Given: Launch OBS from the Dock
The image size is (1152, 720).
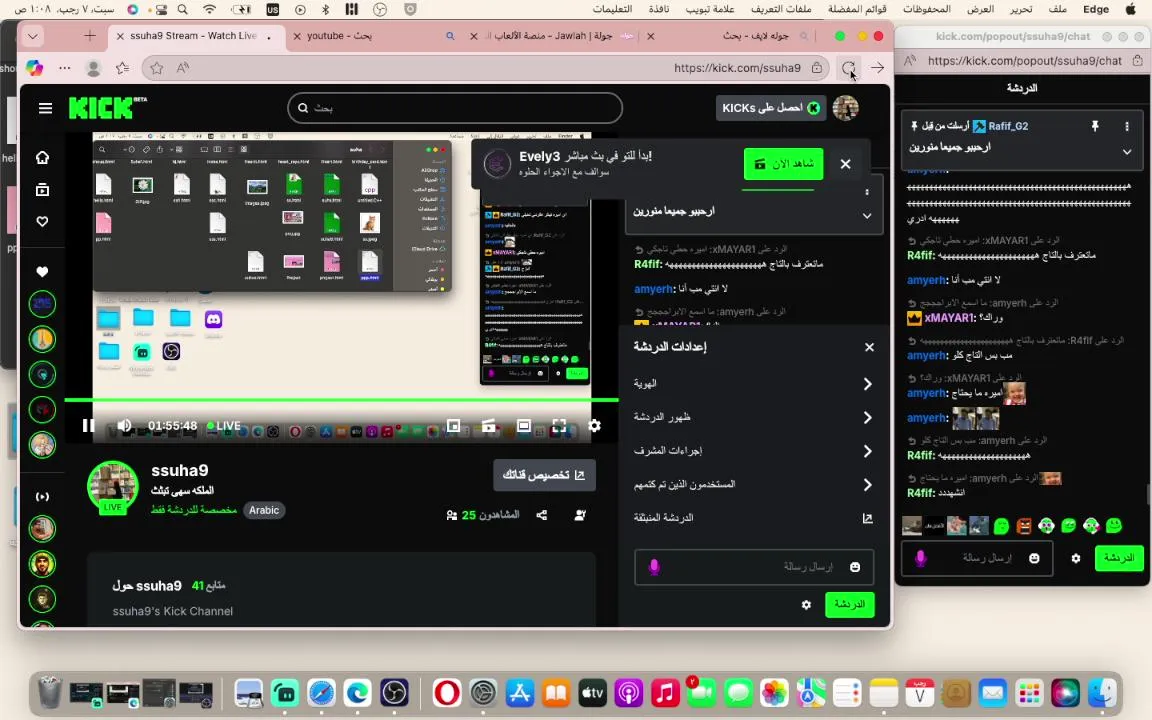Looking at the screenshot, I should tap(394, 693).
